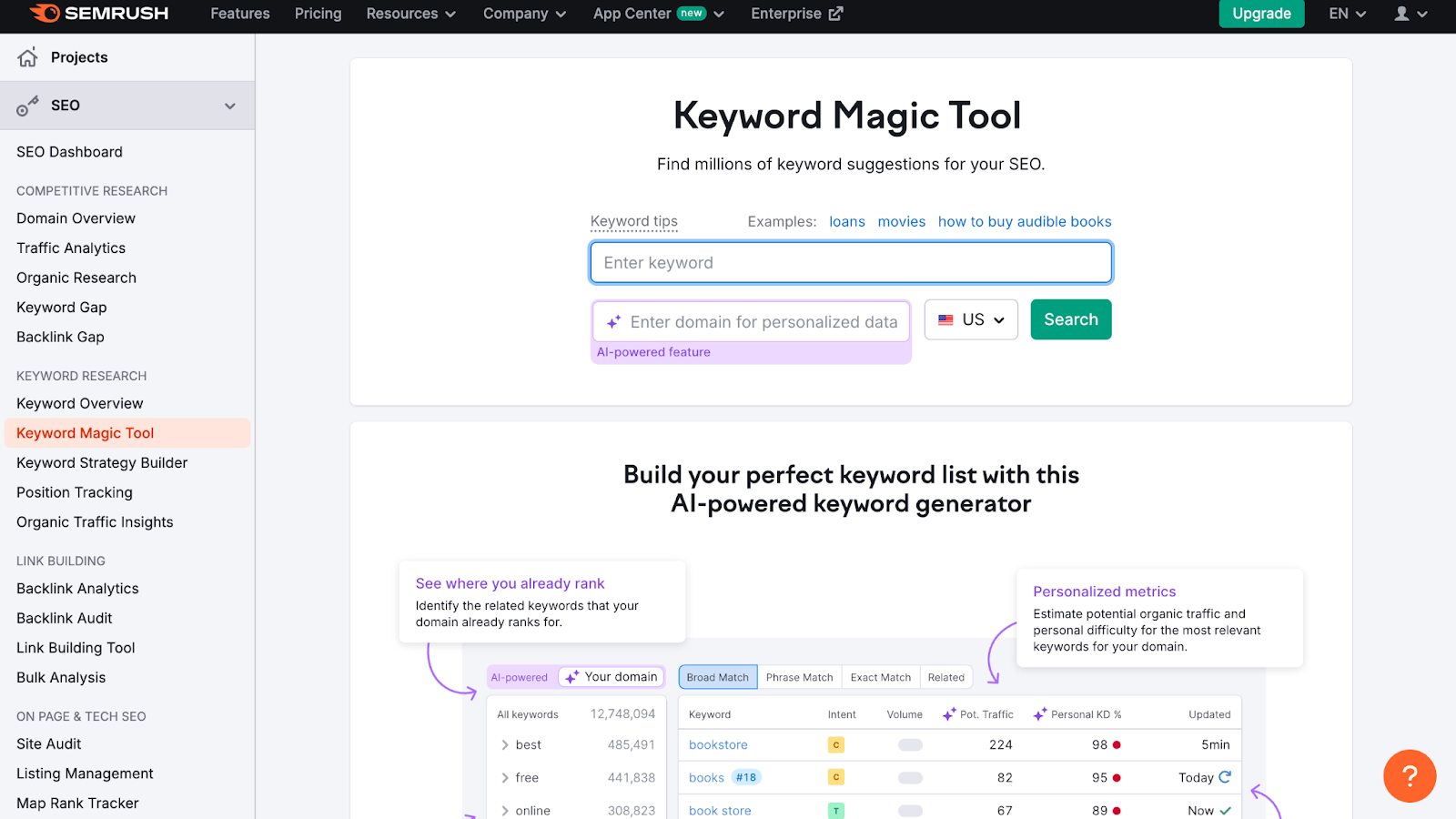Viewport: 1456px width, 819px height.
Task: Expand the 'free' keyword group
Action: pyautogui.click(x=505, y=777)
